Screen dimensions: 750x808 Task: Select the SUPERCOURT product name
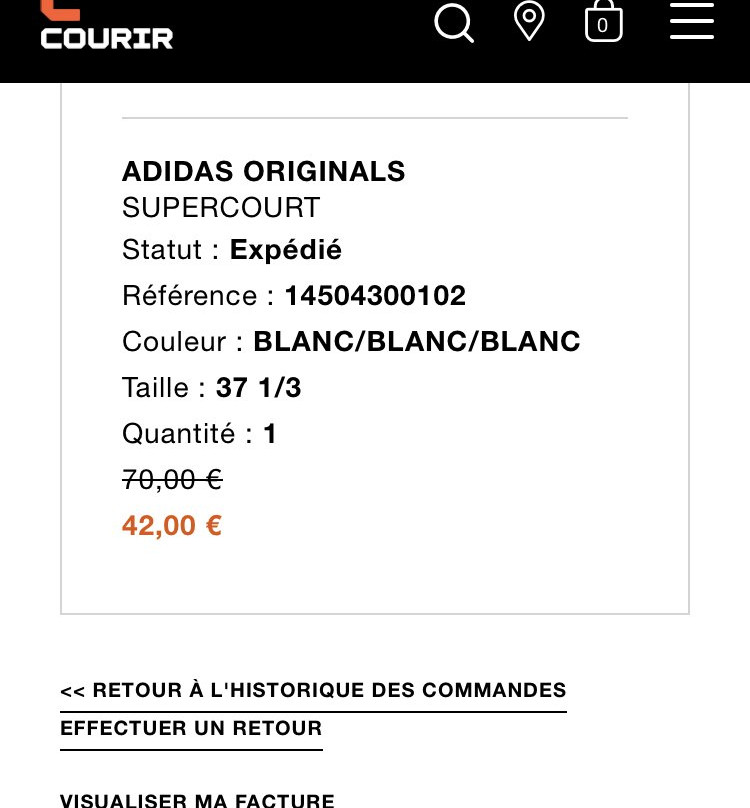pos(221,208)
